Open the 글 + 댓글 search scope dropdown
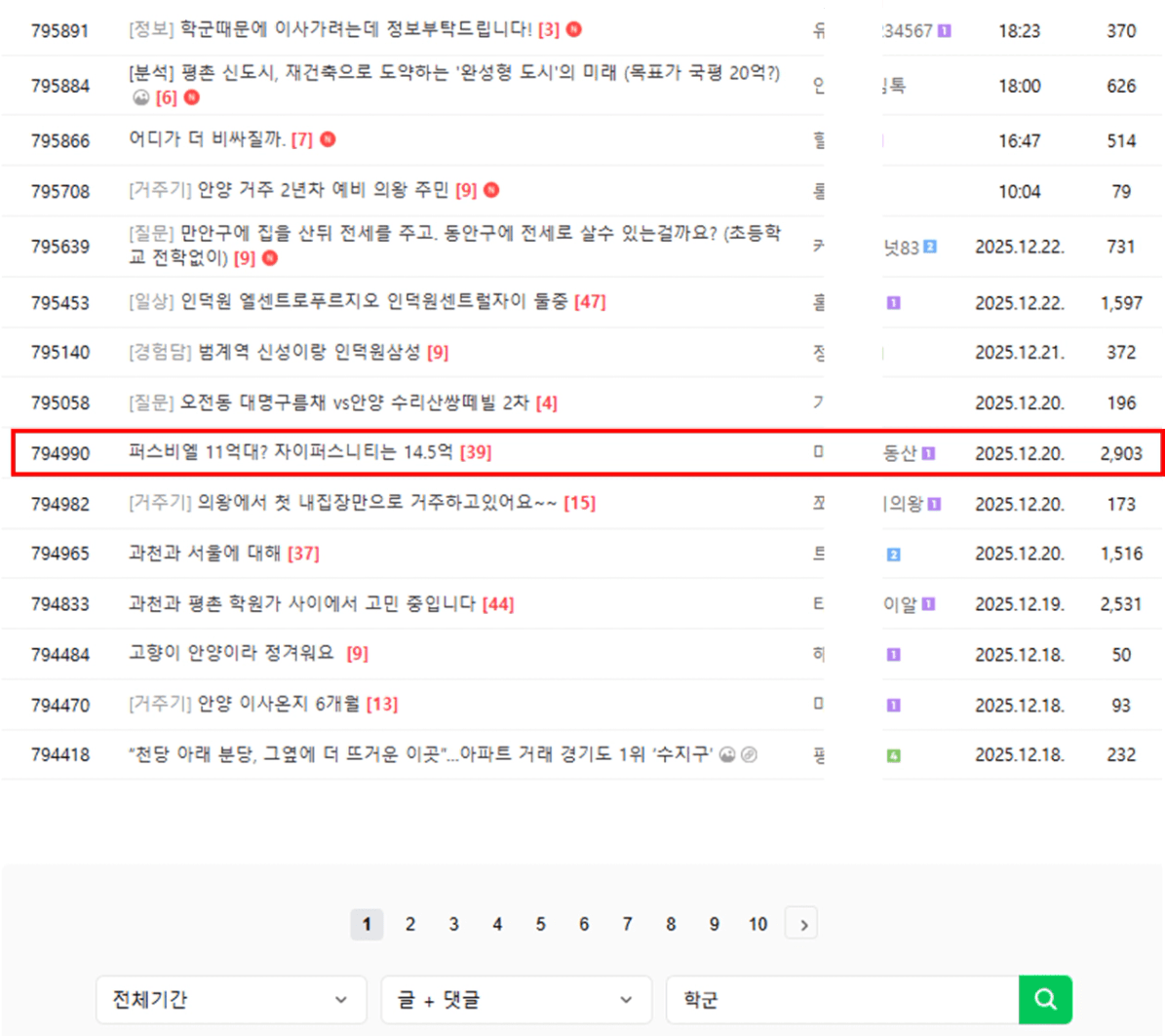The image size is (1165, 1036). (517, 999)
